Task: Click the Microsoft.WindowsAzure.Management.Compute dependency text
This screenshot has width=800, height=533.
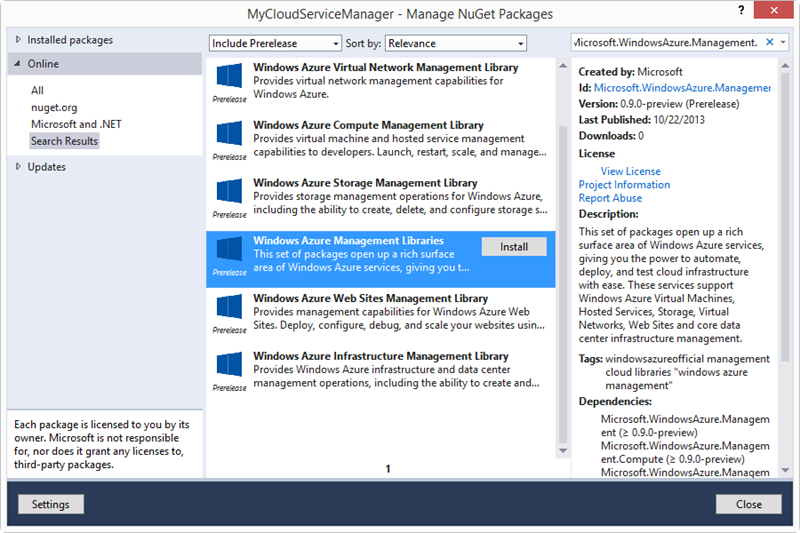Action: click(x=685, y=452)
